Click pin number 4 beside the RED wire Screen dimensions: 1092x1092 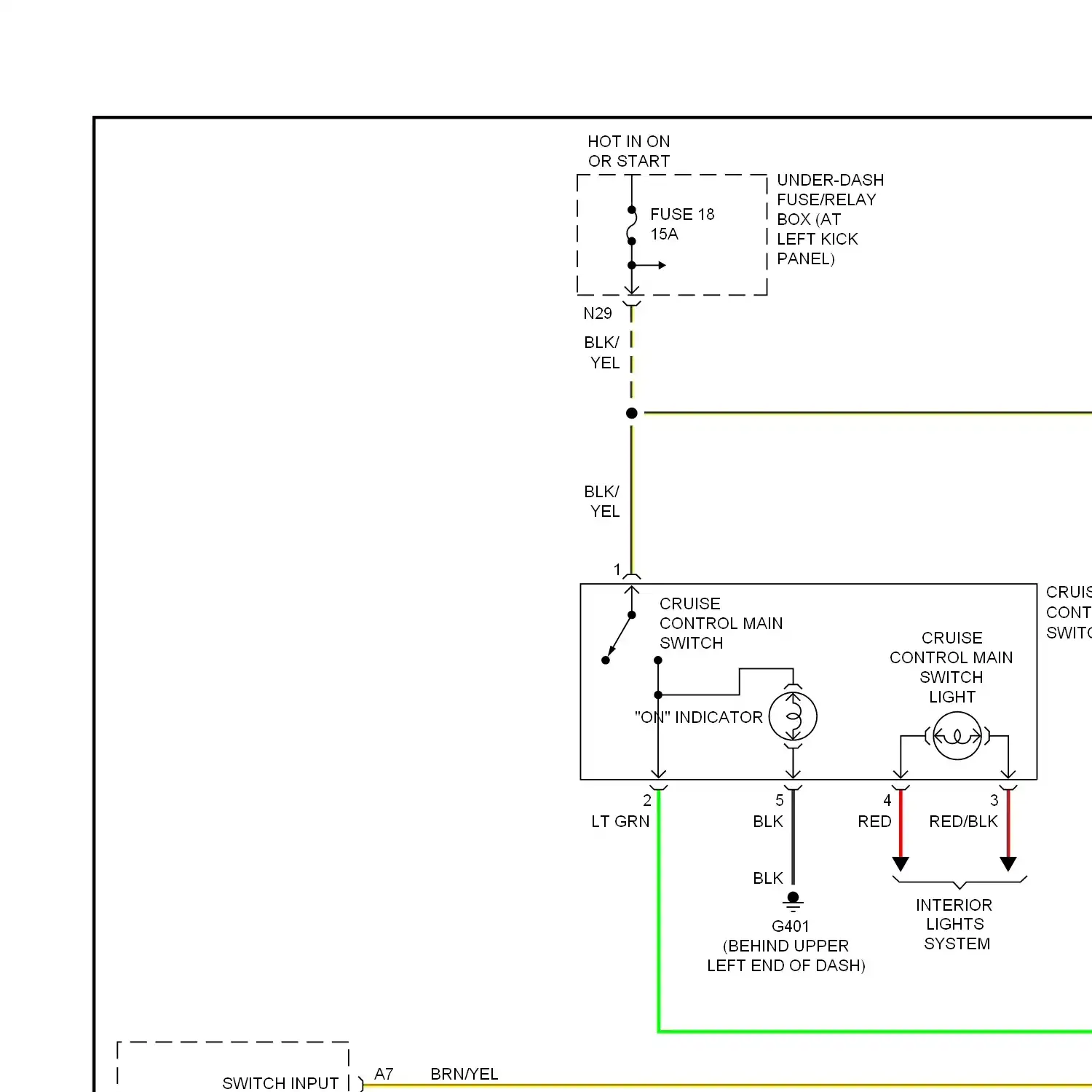point(887,800)
